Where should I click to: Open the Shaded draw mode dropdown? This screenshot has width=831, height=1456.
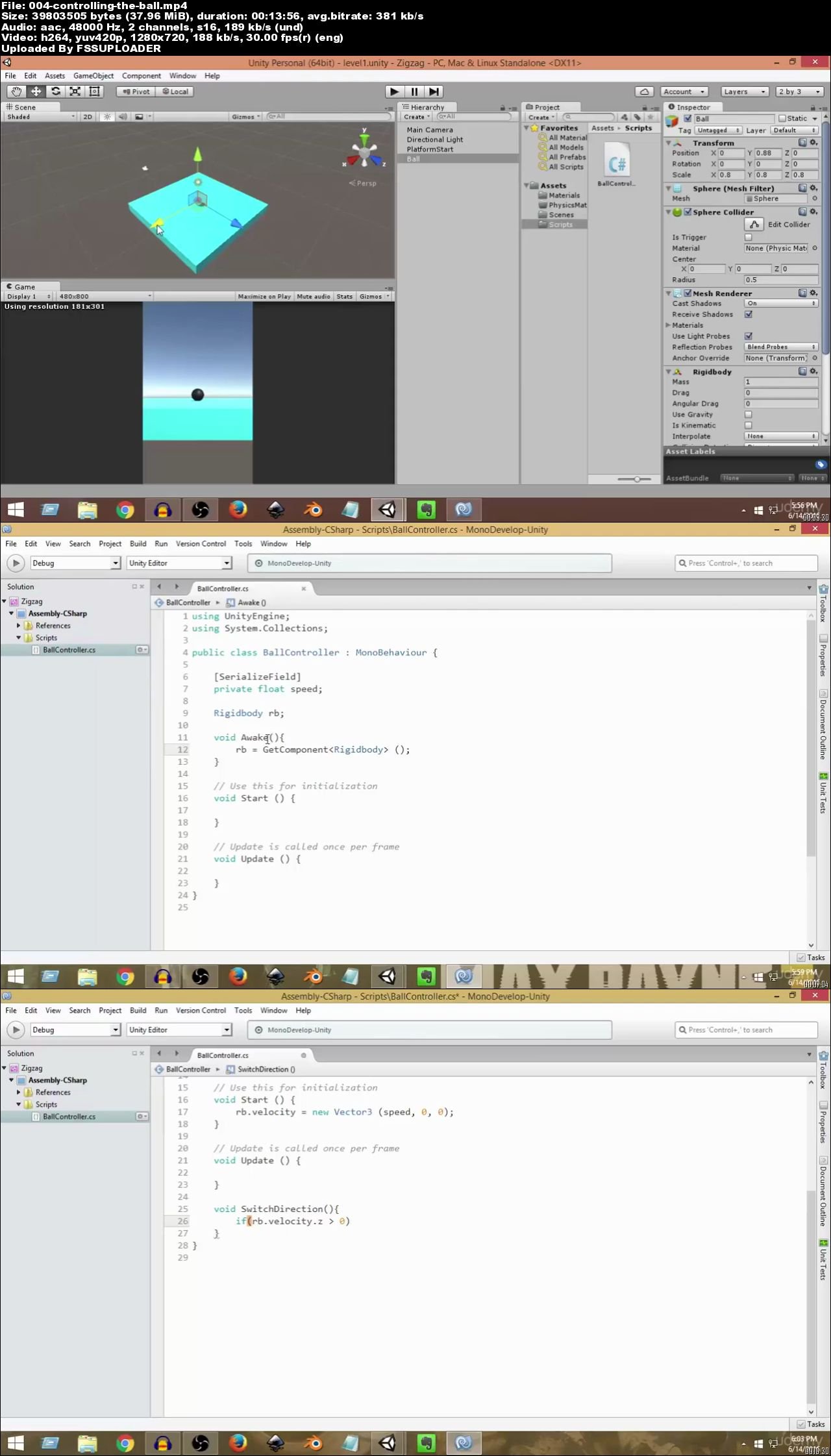tap(40, 117)
